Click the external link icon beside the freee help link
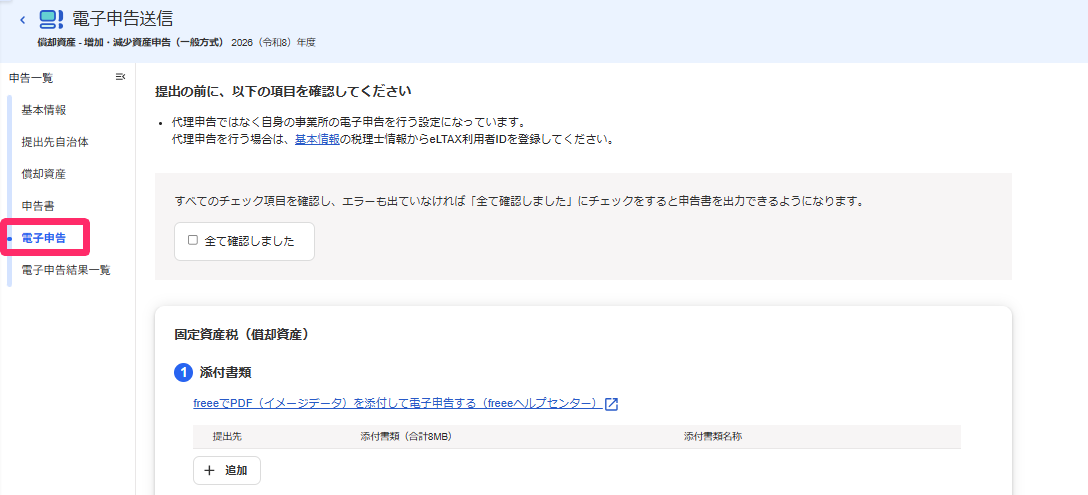 pos(611,404)
